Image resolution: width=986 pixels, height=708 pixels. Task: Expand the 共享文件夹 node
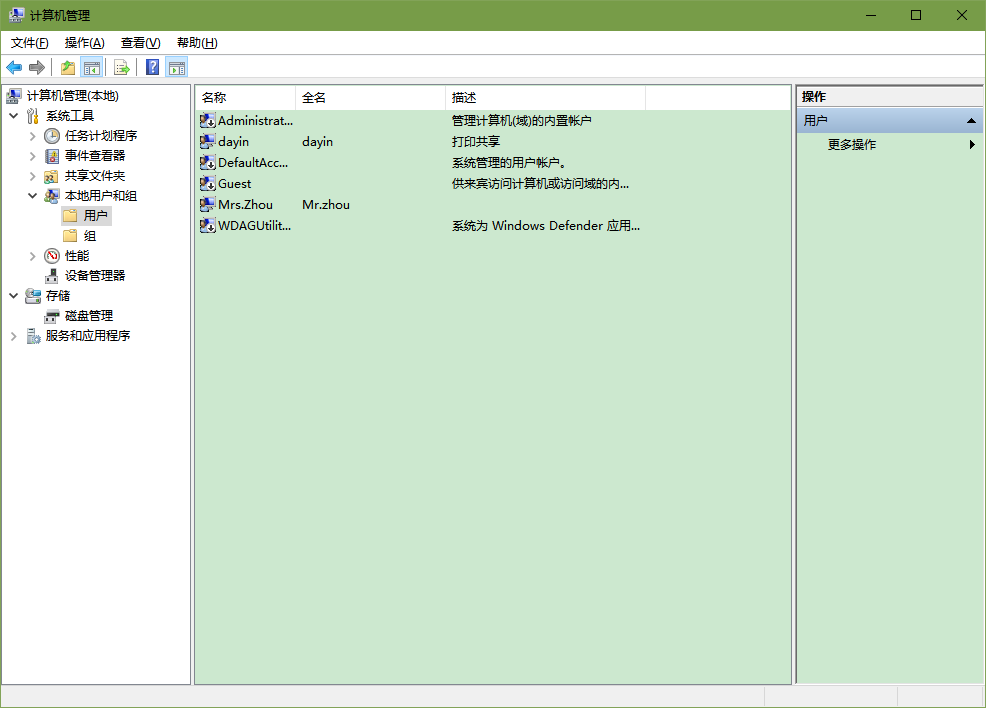tap(33, 176)
